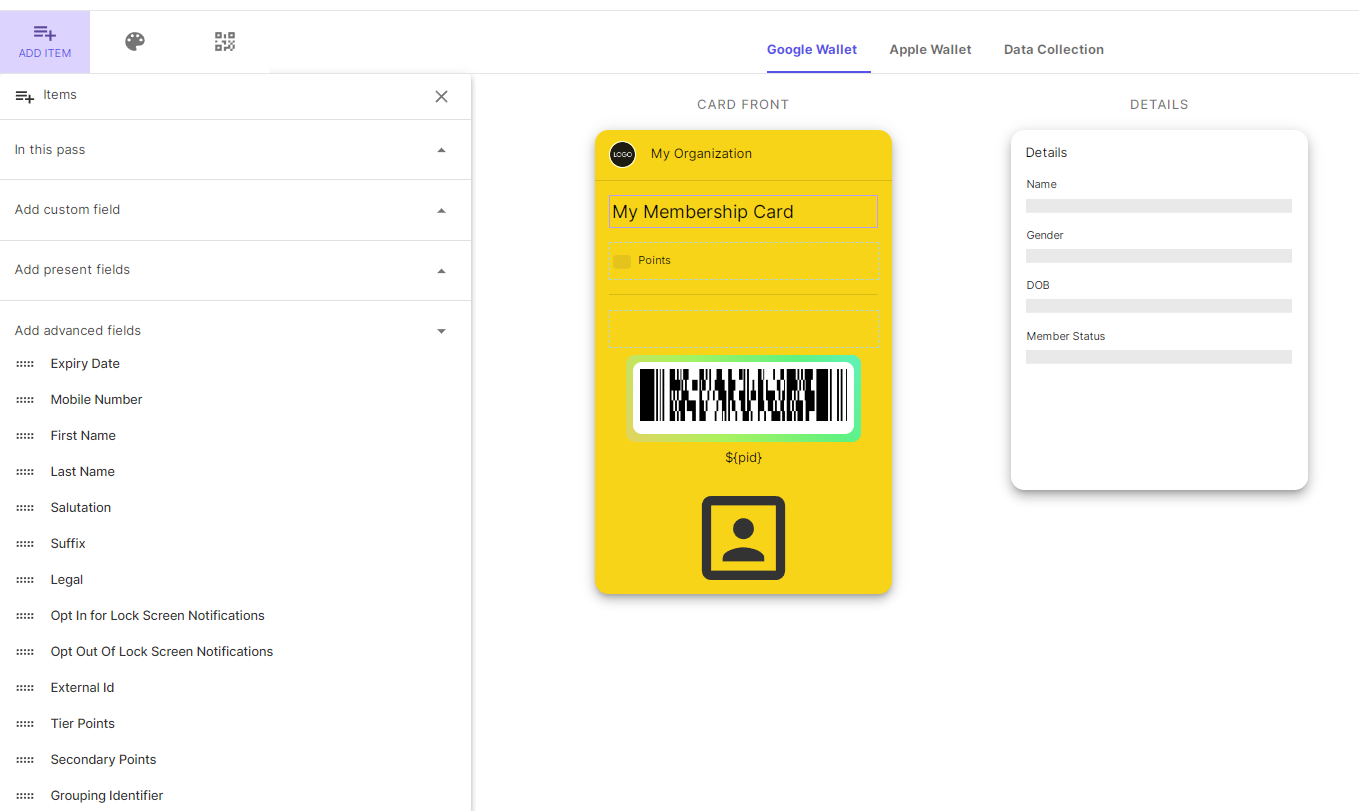
Task: Switch to the Google Wallet tab
Action: 812,50
